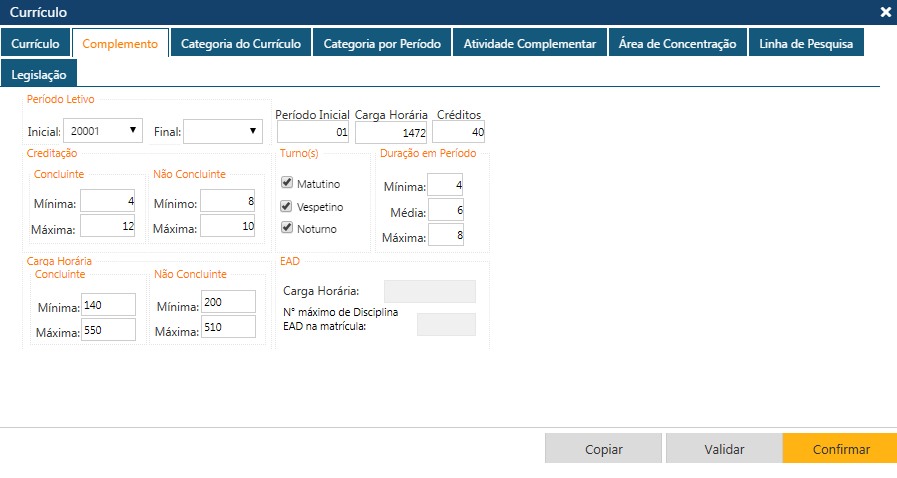Click the Período Inicial input box
This screenshot has width=897, height=478.
pyautogui.click(x=313, y=132)
